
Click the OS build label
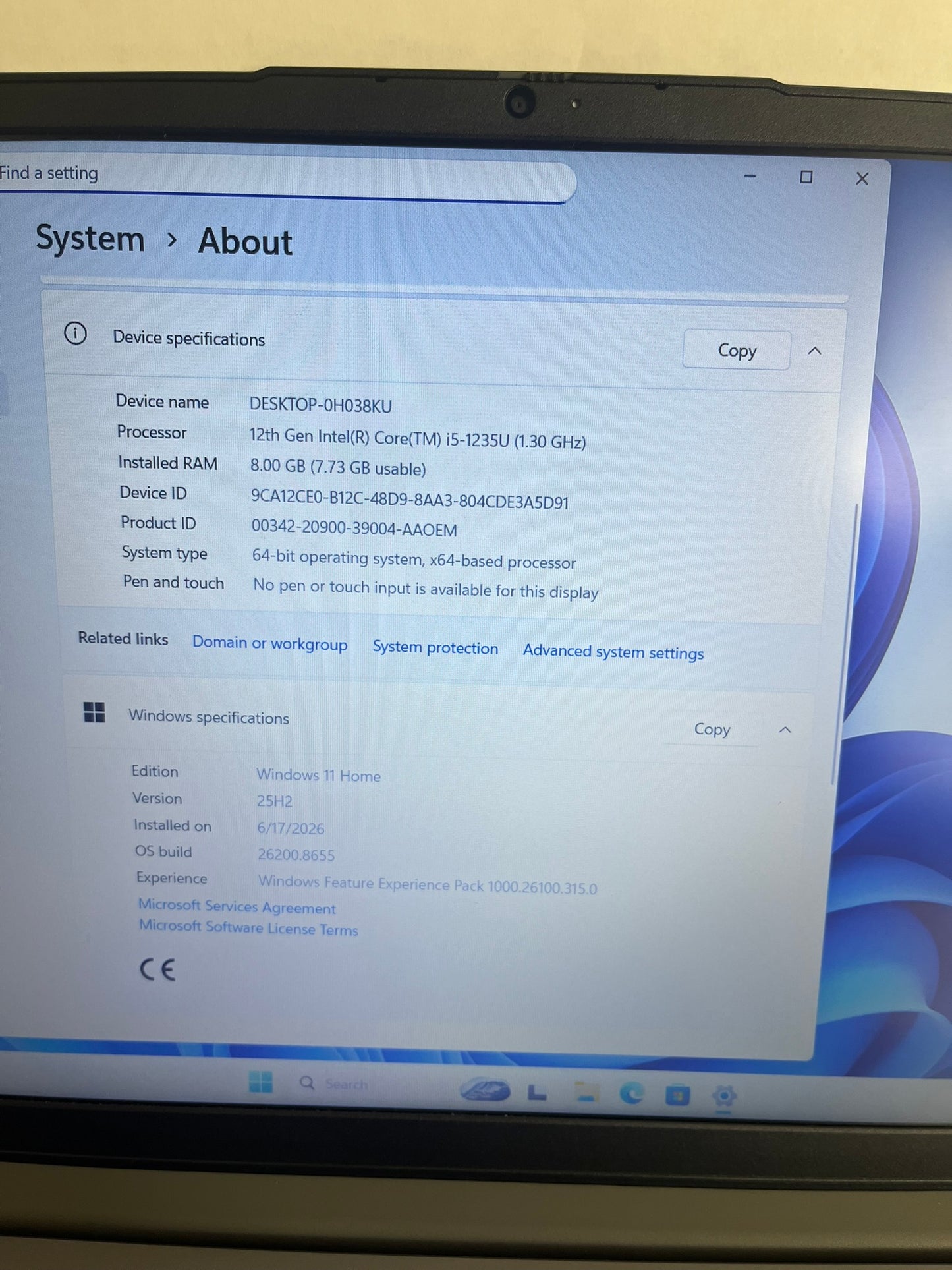(163, 851)
